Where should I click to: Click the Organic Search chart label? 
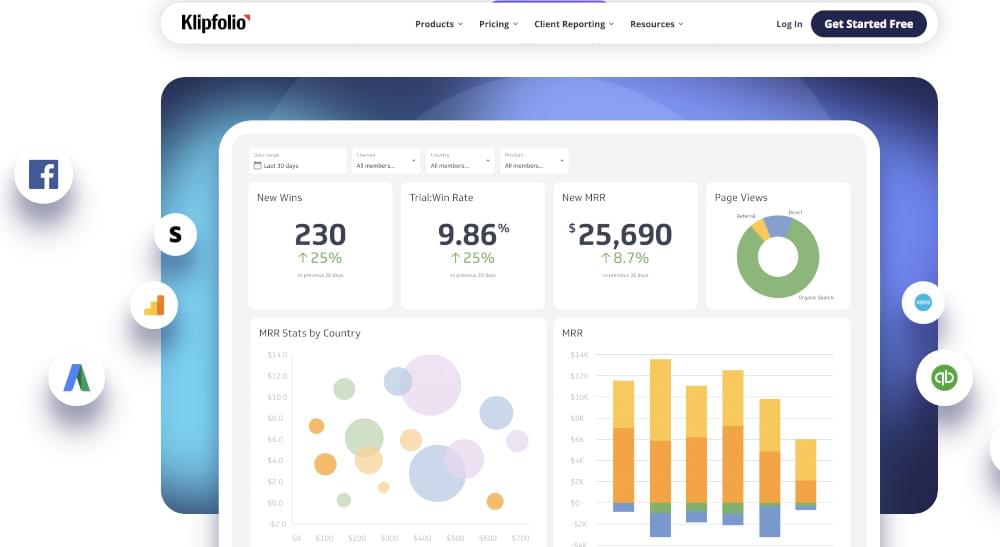pyautogui.click(x=816, y=298)
